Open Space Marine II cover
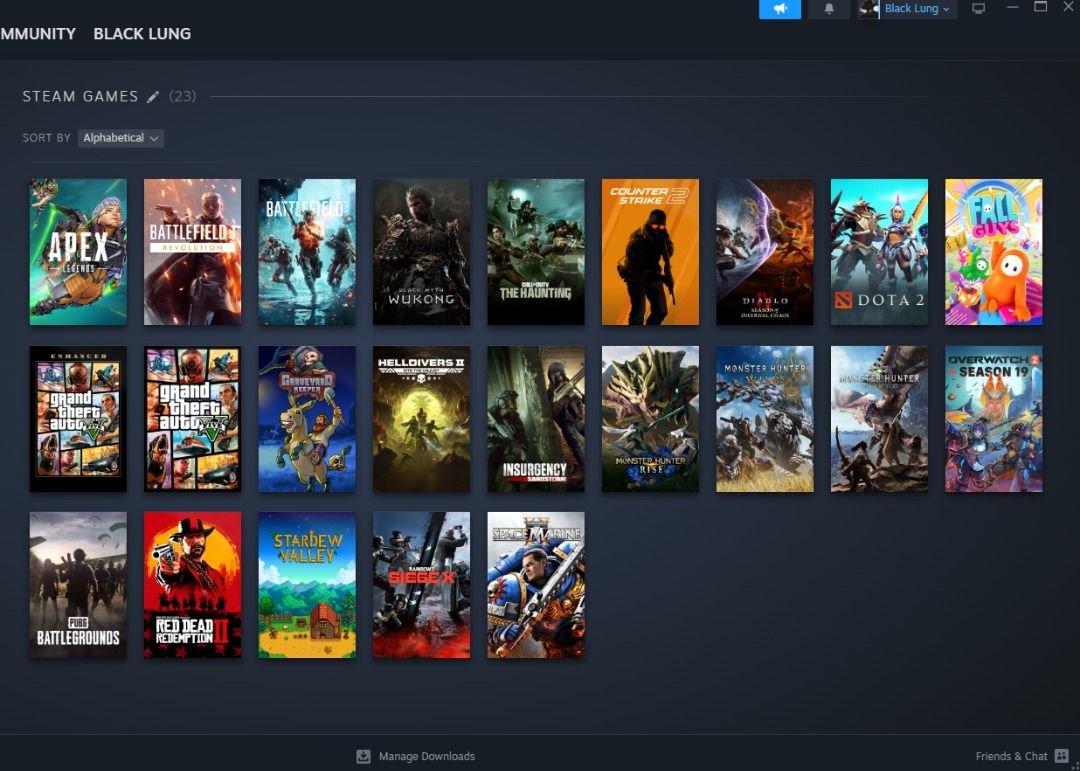 (536, 585)
